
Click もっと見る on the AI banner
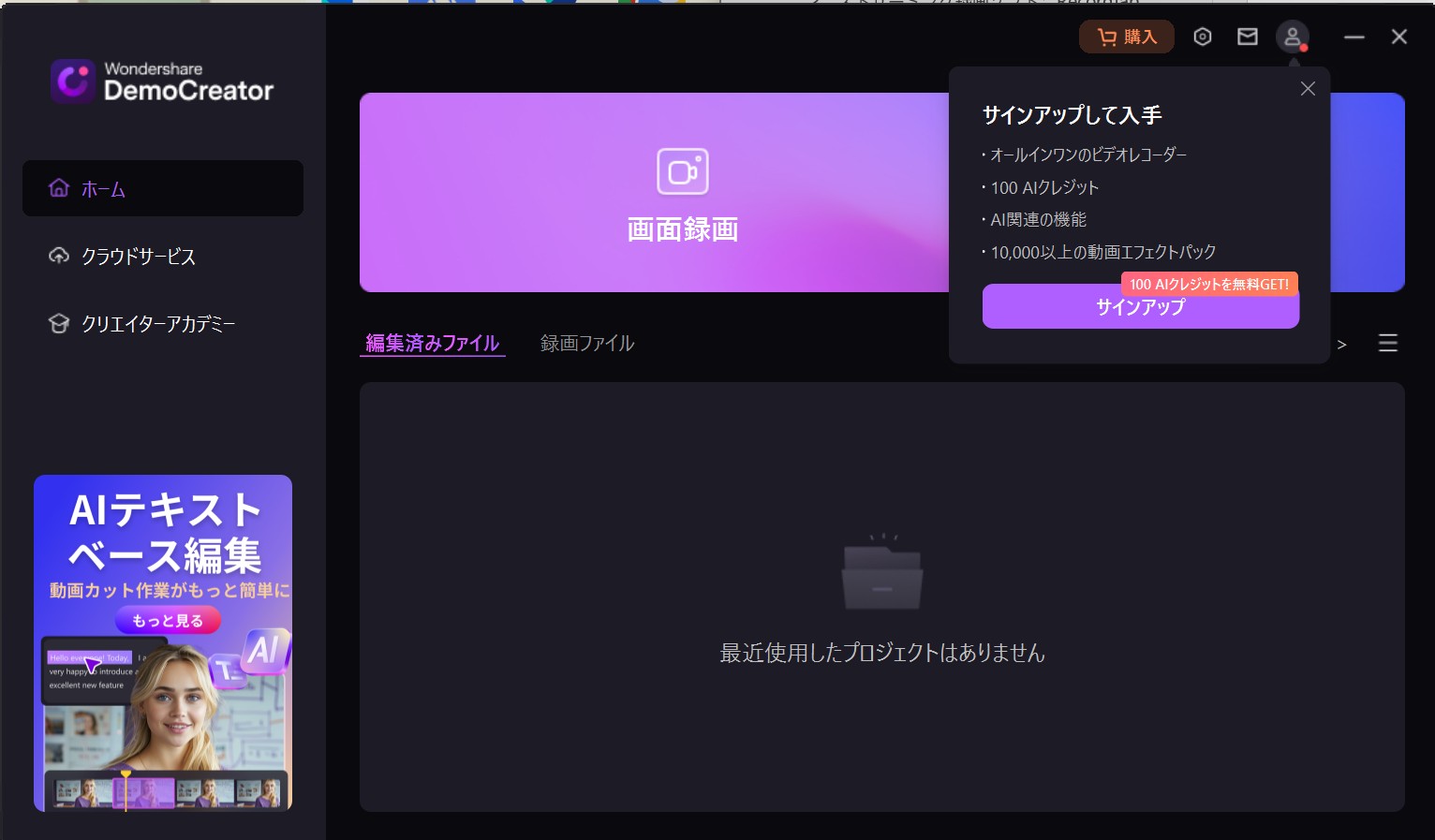[168, 620]
